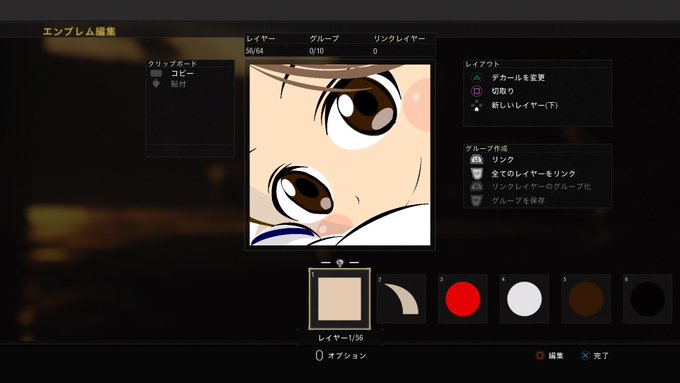680x383 pixels.
Task: Click the L2 icon for 全てのレイヤーをリンク
Action: tap(476, 173)
